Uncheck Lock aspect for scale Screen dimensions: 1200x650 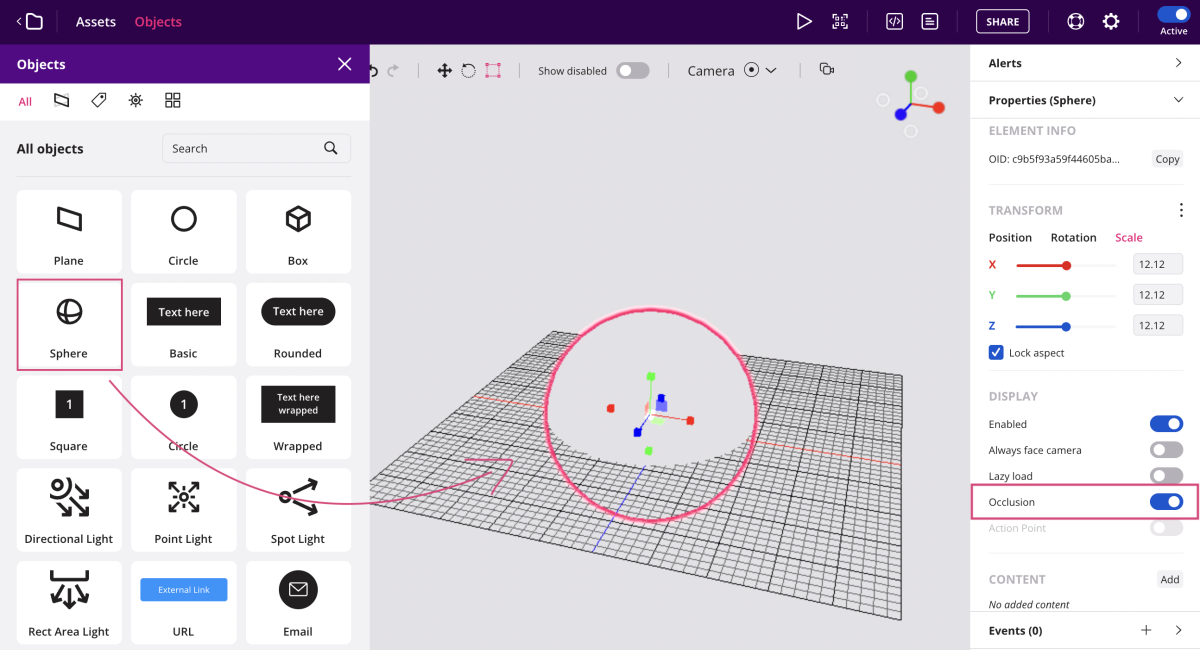click(x=996, y=352)
